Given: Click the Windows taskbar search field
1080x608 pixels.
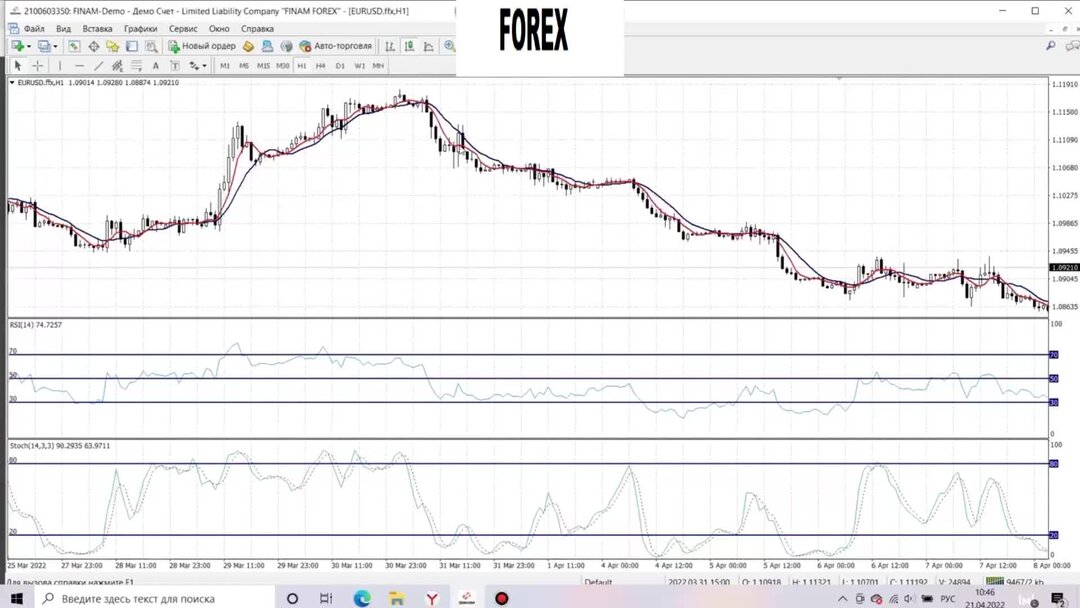Looking at the screenshot, I should (154, 598).
